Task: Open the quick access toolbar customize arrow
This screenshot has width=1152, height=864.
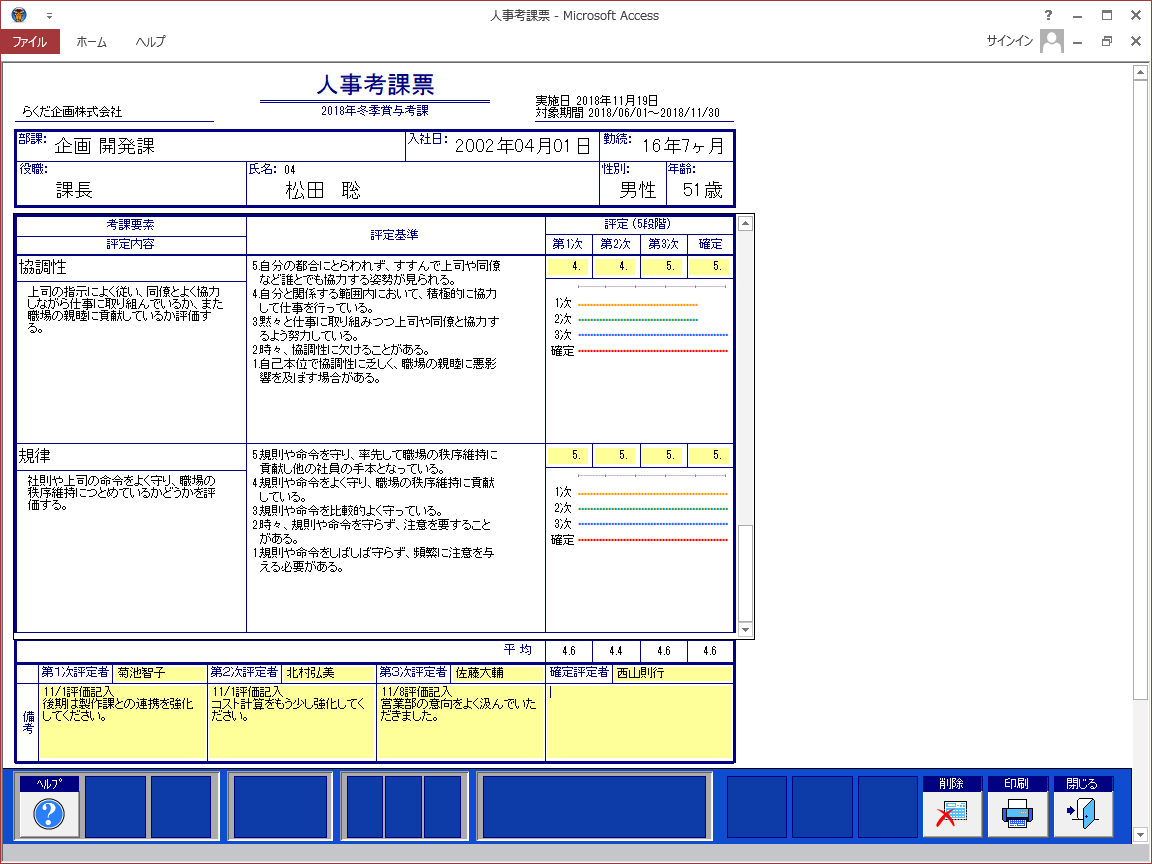Action: click(49, 15)
